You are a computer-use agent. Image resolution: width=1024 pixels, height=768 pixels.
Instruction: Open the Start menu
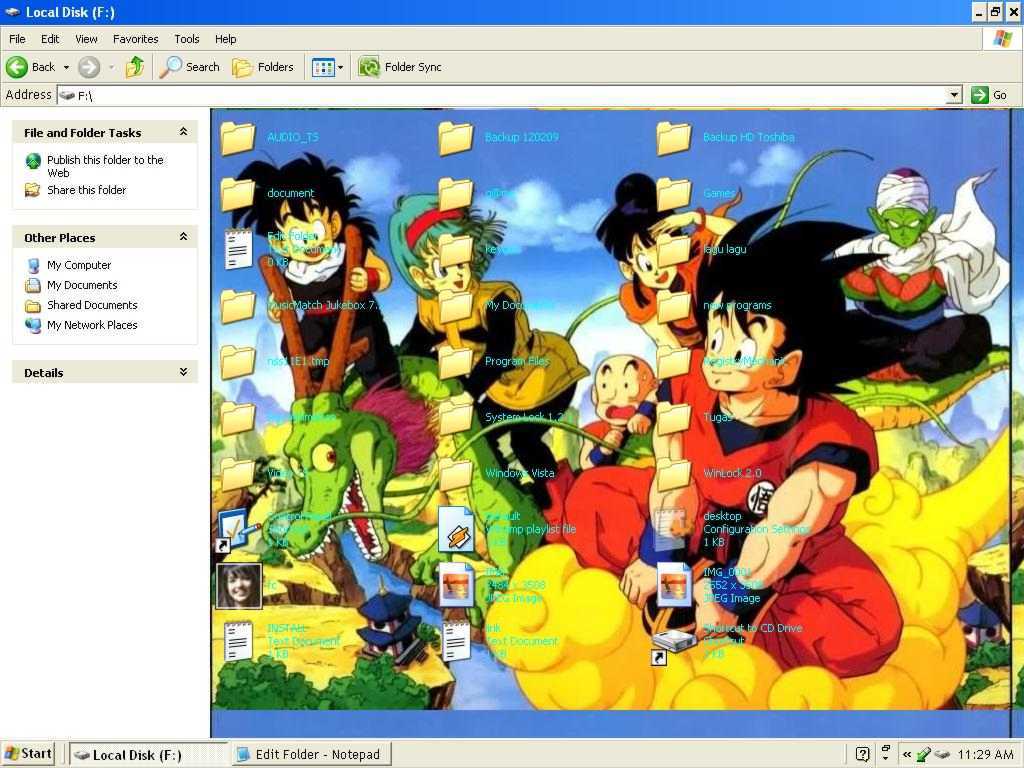(27, 754)
